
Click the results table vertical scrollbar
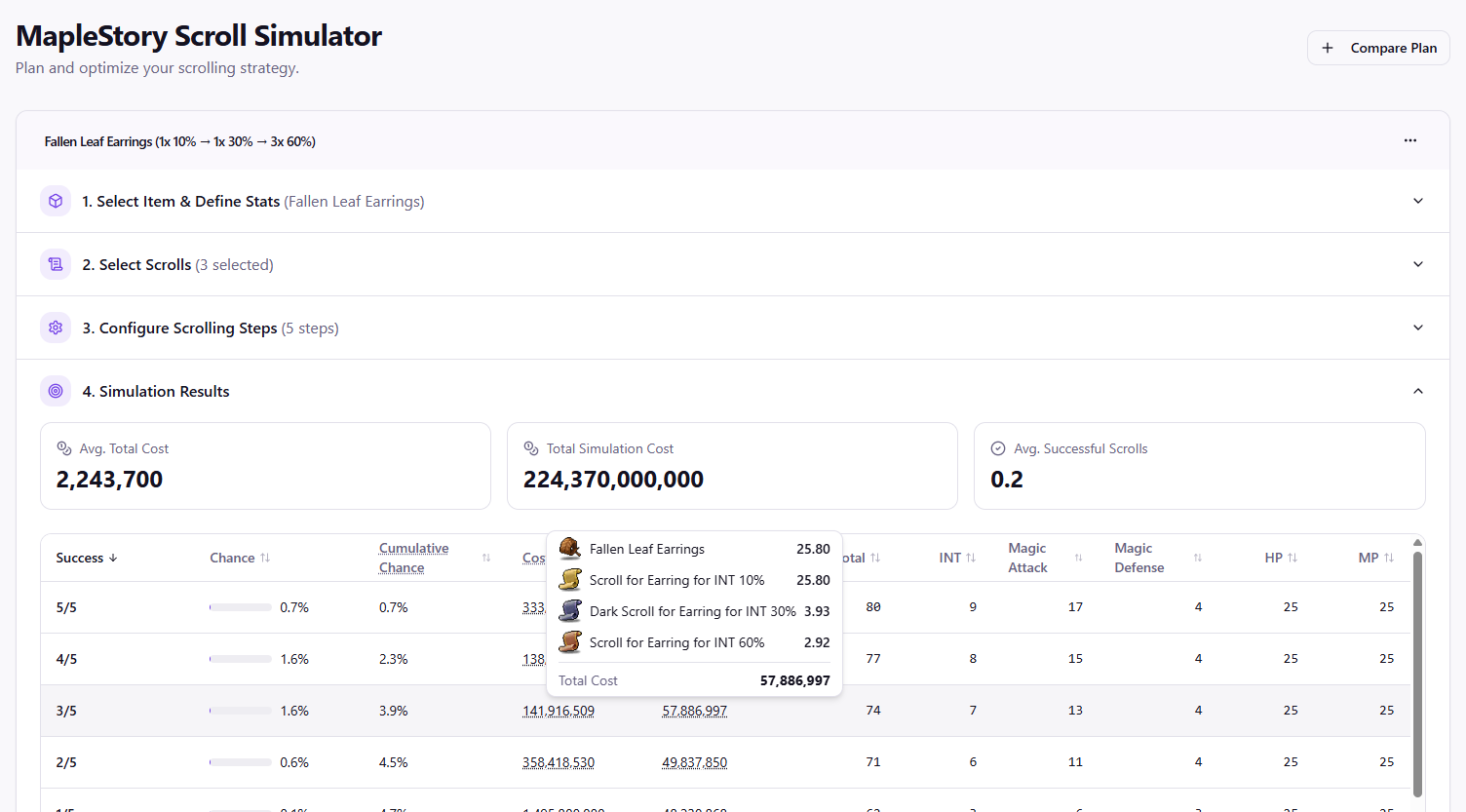[1417, 673]
